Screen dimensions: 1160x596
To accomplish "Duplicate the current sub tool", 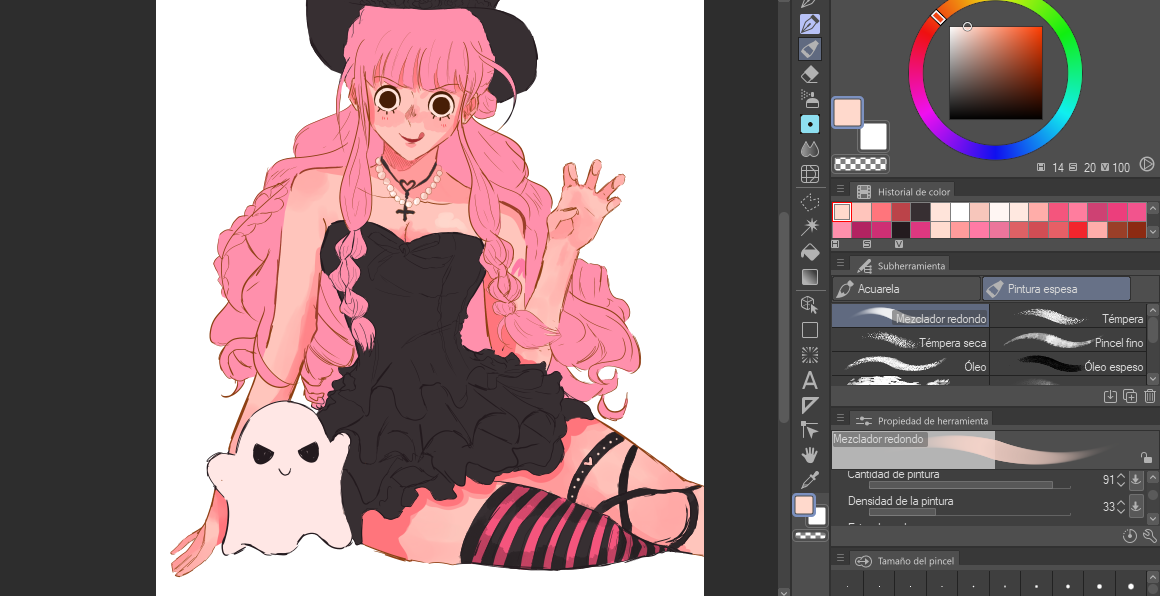I will click(x=1130, y=396).
